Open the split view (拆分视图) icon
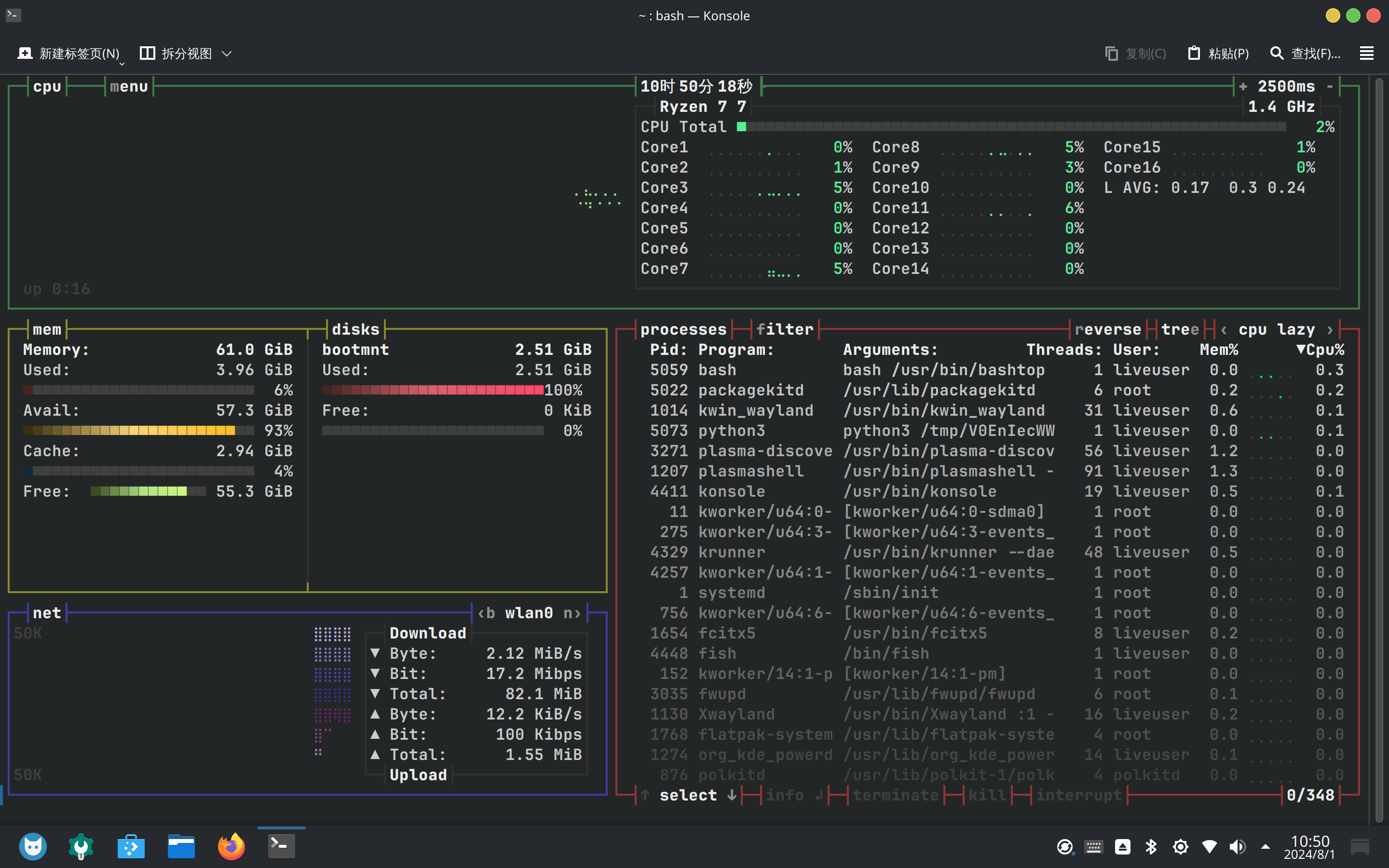Screen dimensions: 1389x868 148,54
